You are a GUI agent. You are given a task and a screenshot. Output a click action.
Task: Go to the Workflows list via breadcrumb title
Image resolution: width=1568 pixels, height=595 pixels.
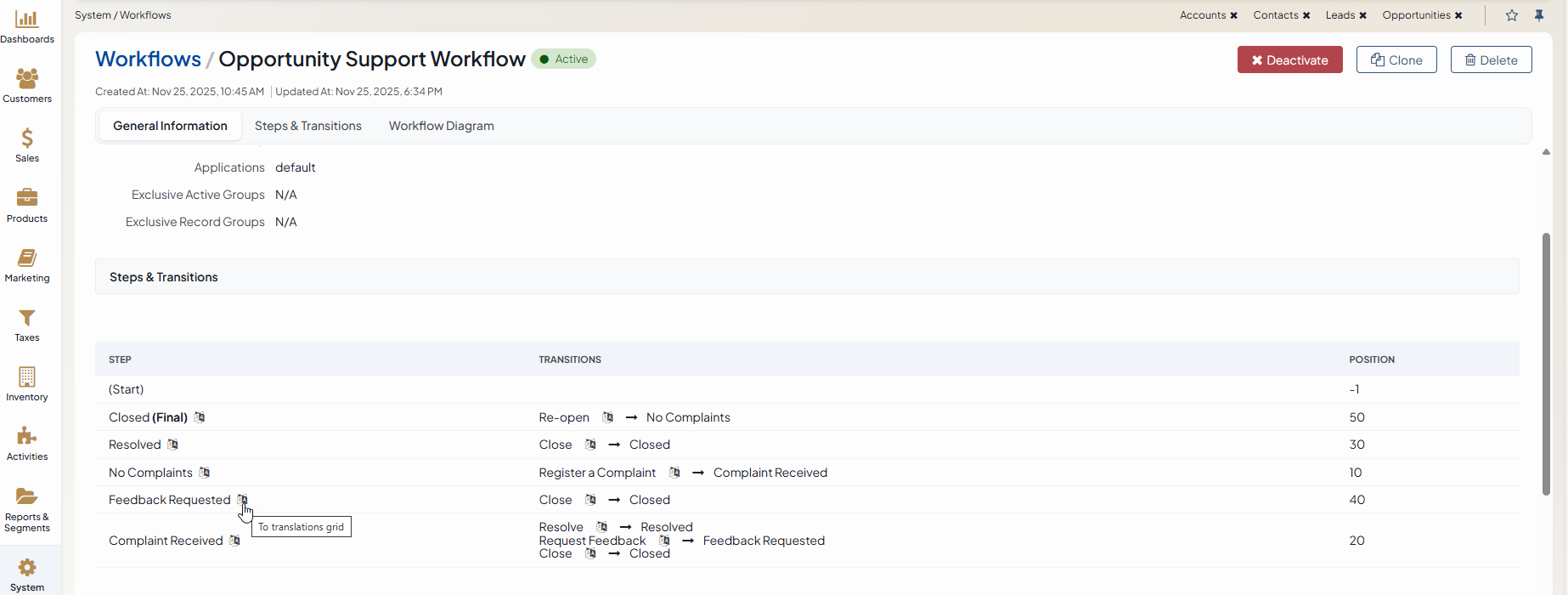[x=148, y=59]
